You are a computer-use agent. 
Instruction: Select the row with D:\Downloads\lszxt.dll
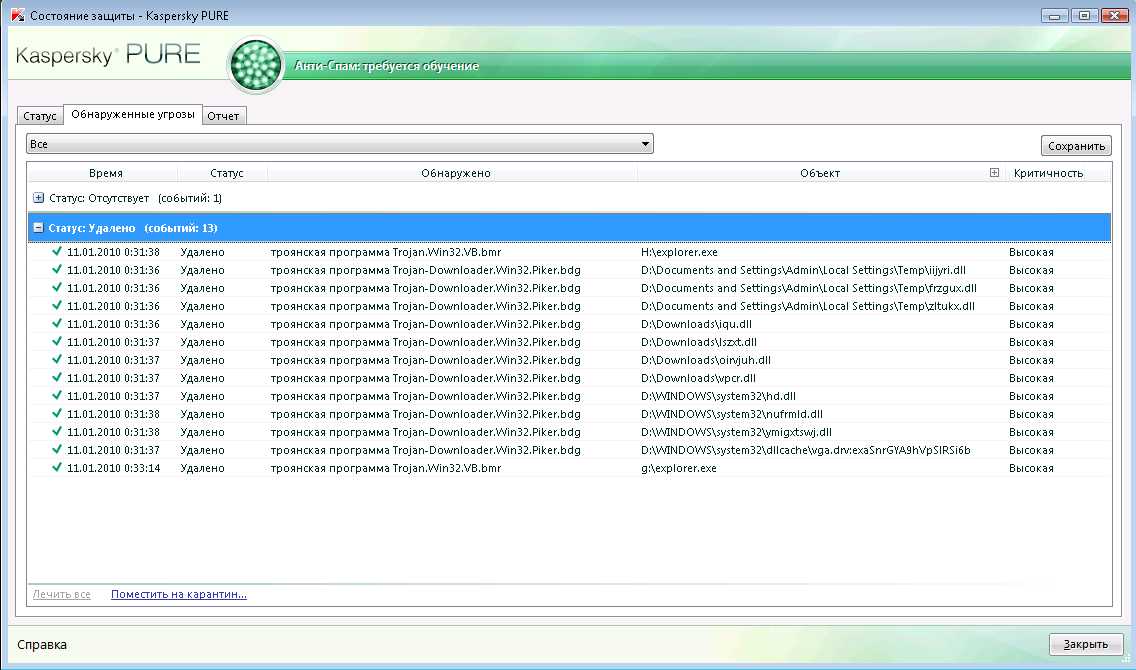(x=569, y=342)
